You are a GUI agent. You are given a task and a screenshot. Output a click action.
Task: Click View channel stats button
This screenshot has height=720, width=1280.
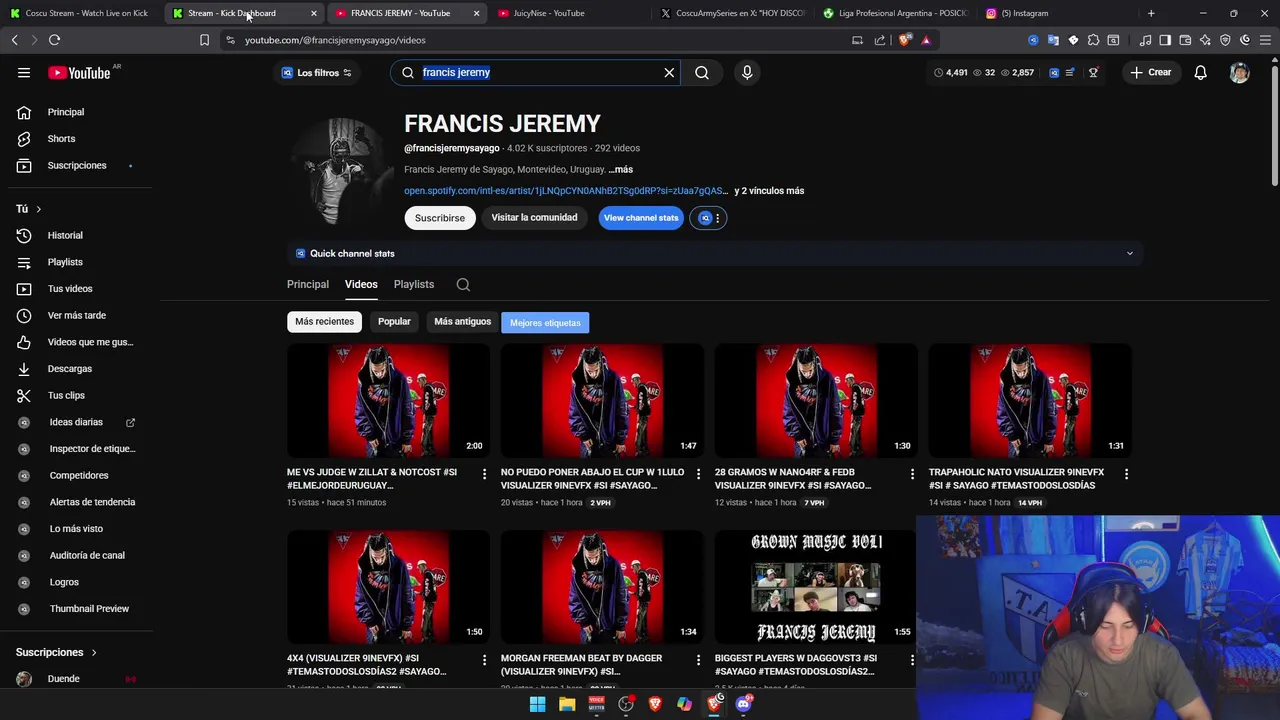click(x=641, y=218)
